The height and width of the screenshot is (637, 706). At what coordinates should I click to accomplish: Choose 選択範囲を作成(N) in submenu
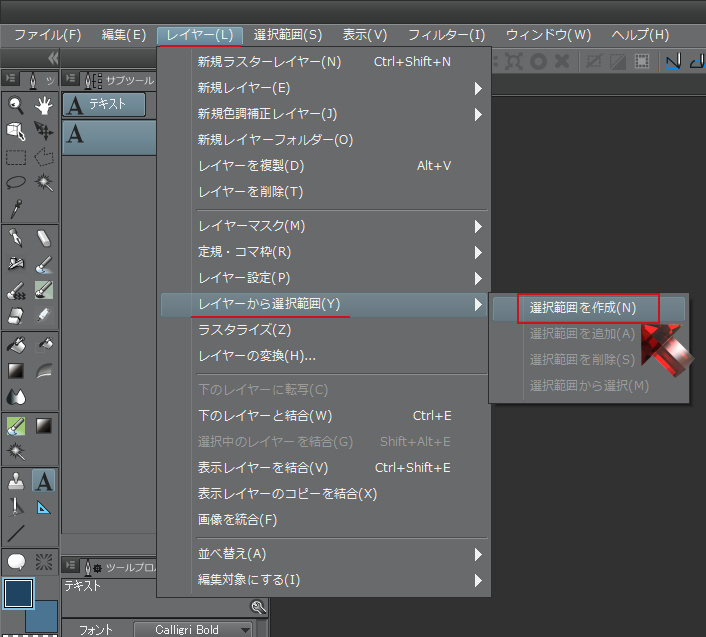point(589,308)
